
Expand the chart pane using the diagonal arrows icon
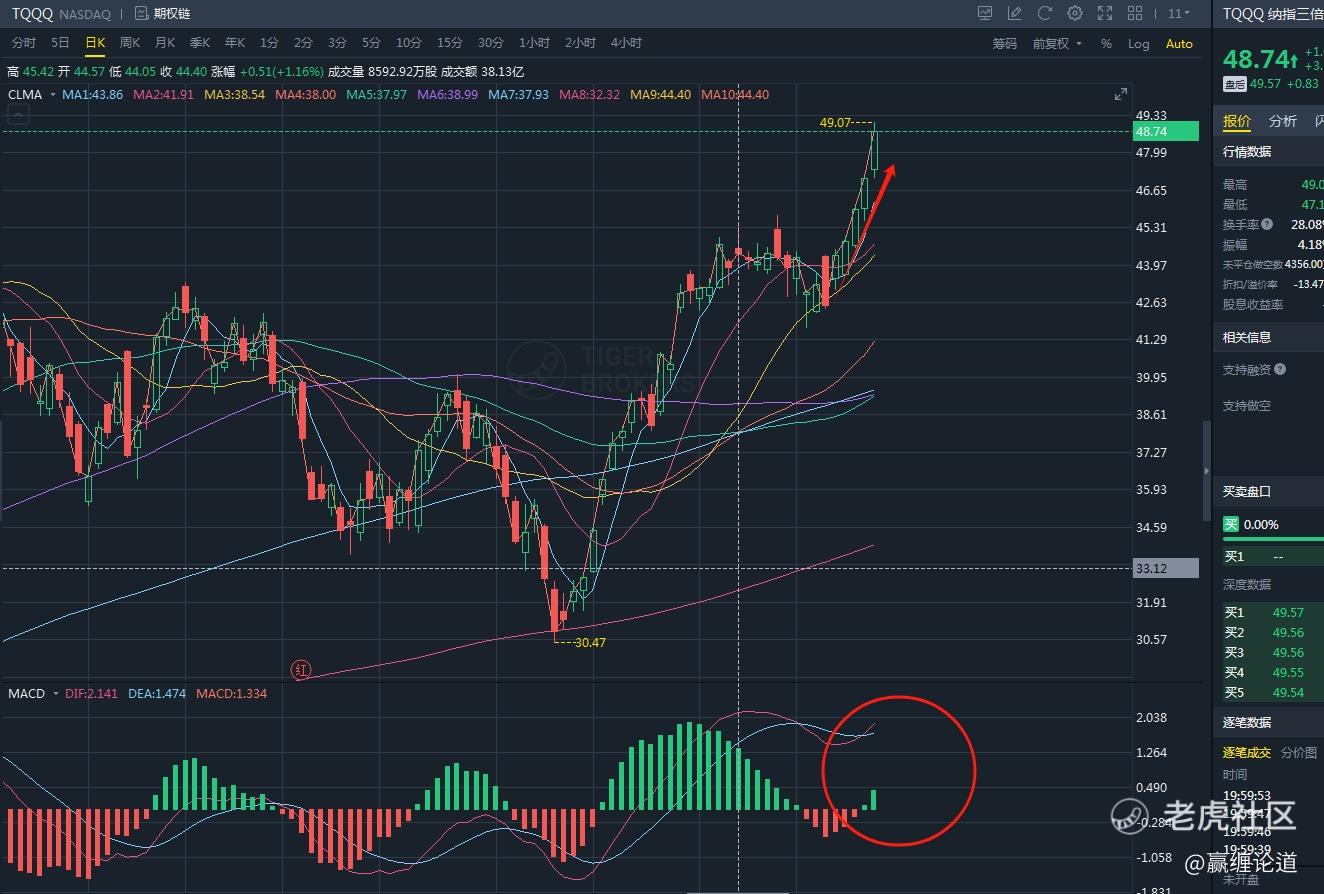1120,94
